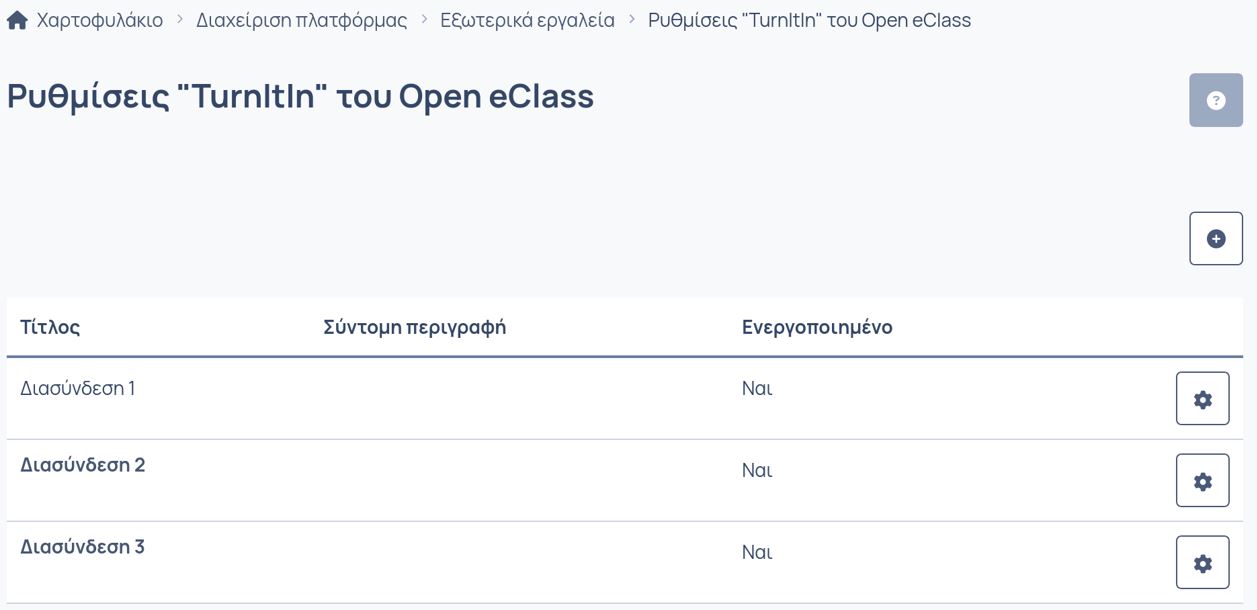Image resolution: width=1257 pixels, height=610 pixels.
Task: Click the plus icon to add a connection
Action: [x=1216, y=238]
